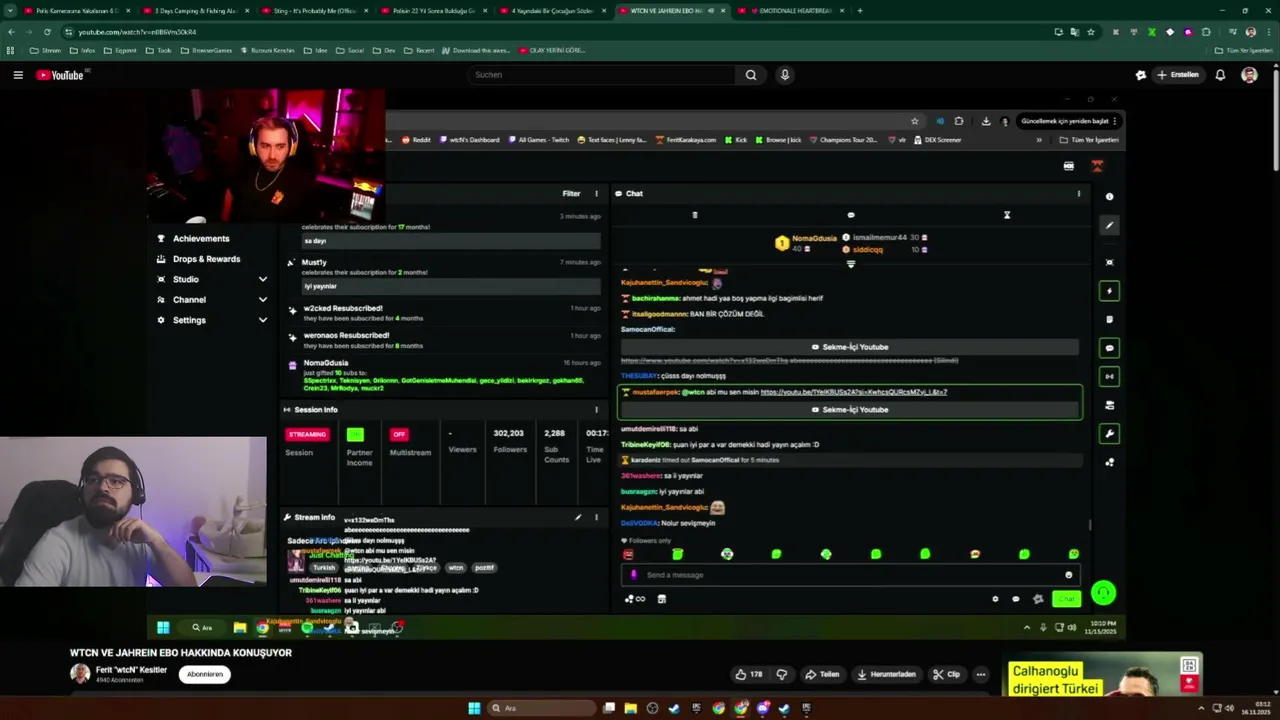
Task: Click the Erstellen create button
Action: 1178,75
